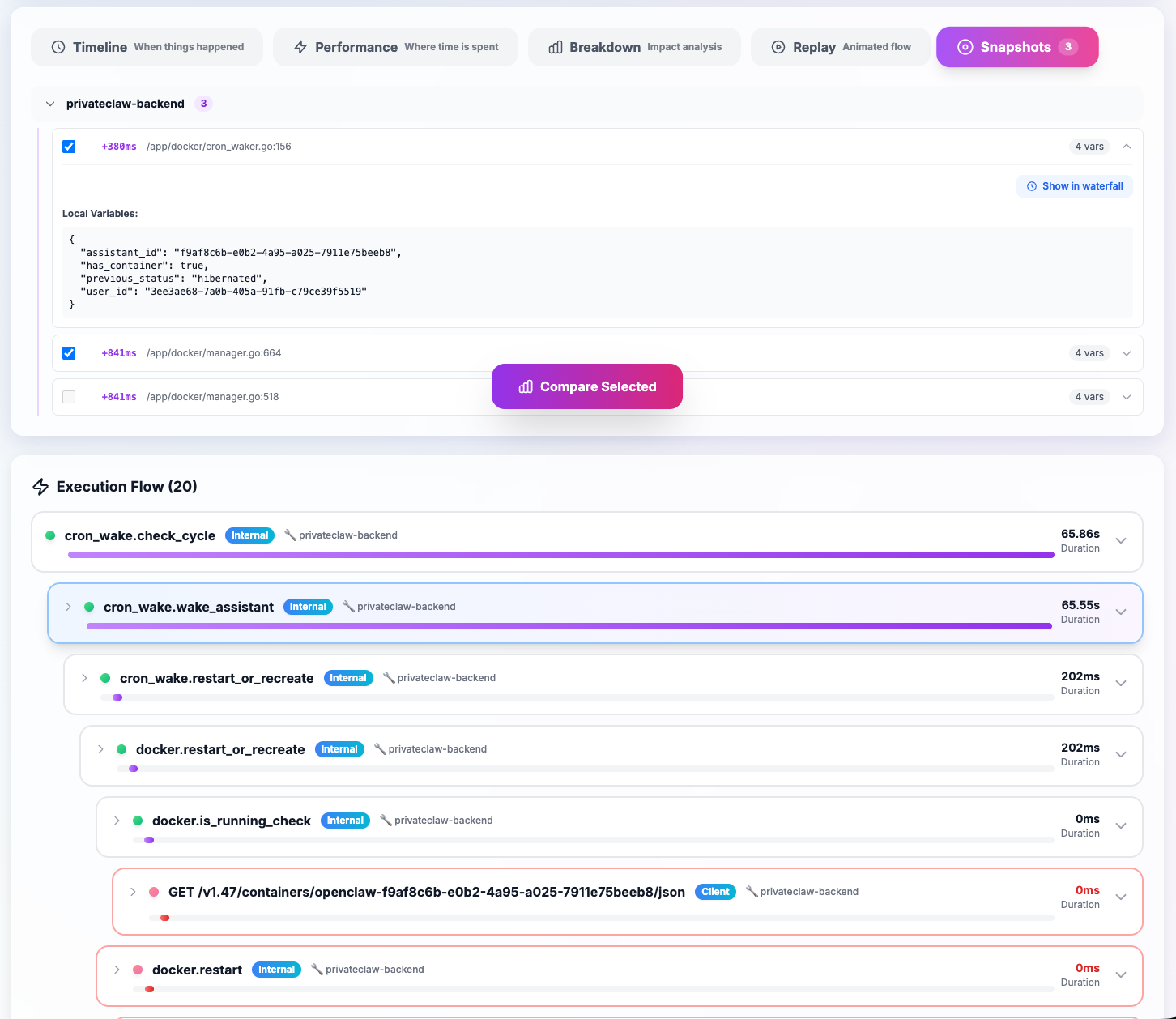Screen dimensions: 1176x1019
Task: Collapse the privateclaw-backend snapshot group
Action: tap(50, 104)
